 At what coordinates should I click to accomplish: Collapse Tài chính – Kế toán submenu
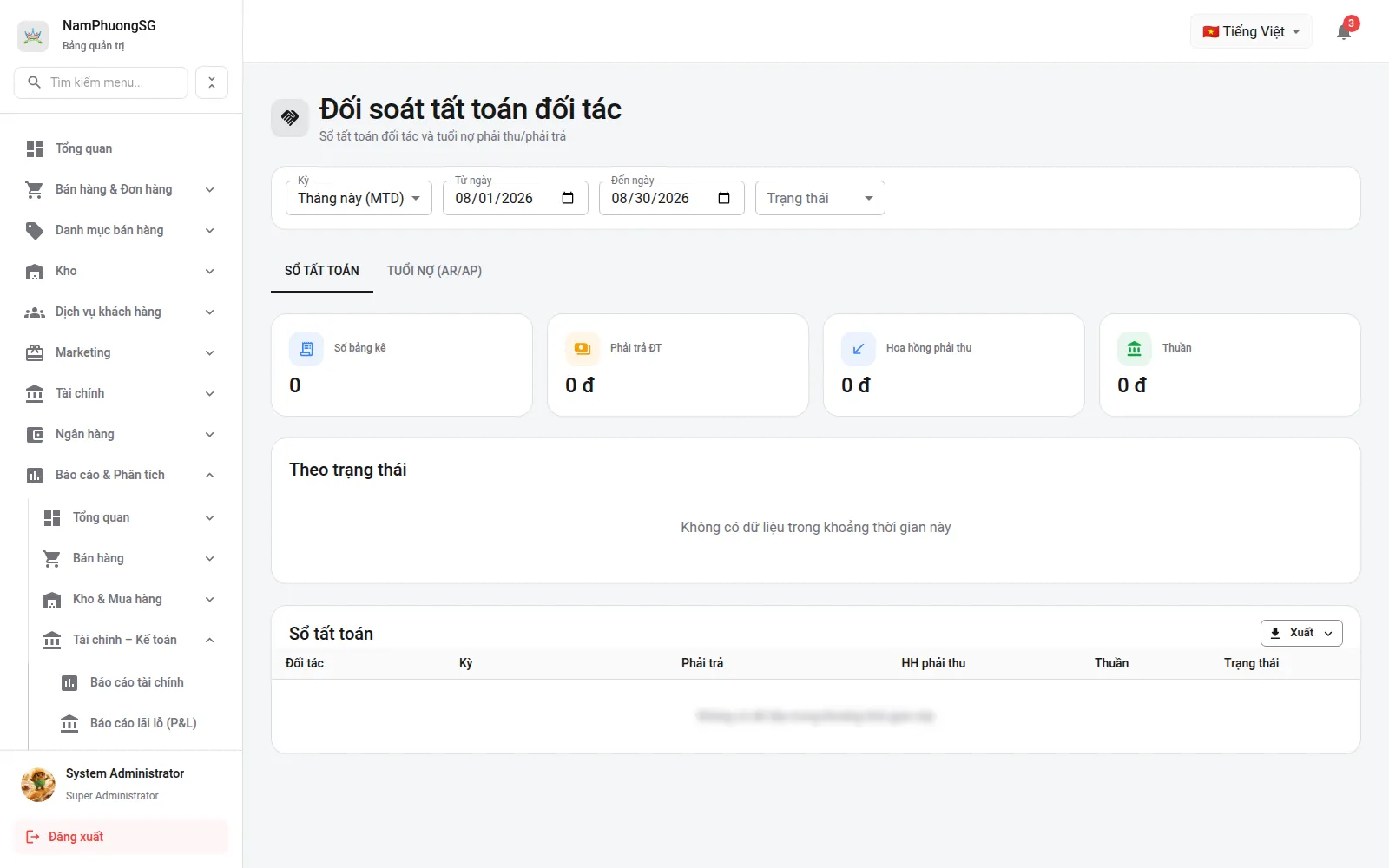pos(130,640)
